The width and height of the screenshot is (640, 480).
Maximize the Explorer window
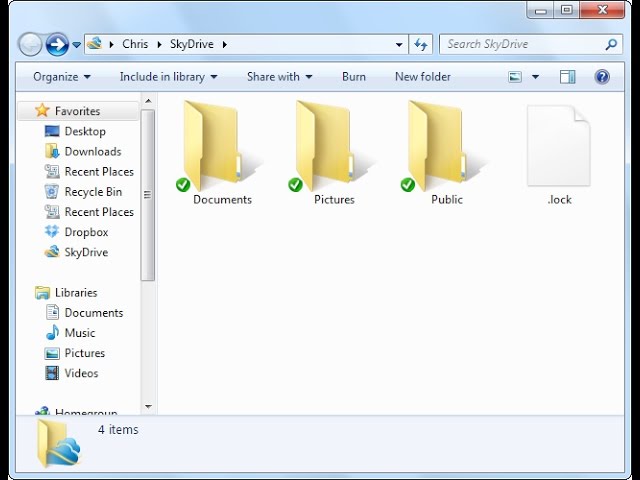pos(567,11)
